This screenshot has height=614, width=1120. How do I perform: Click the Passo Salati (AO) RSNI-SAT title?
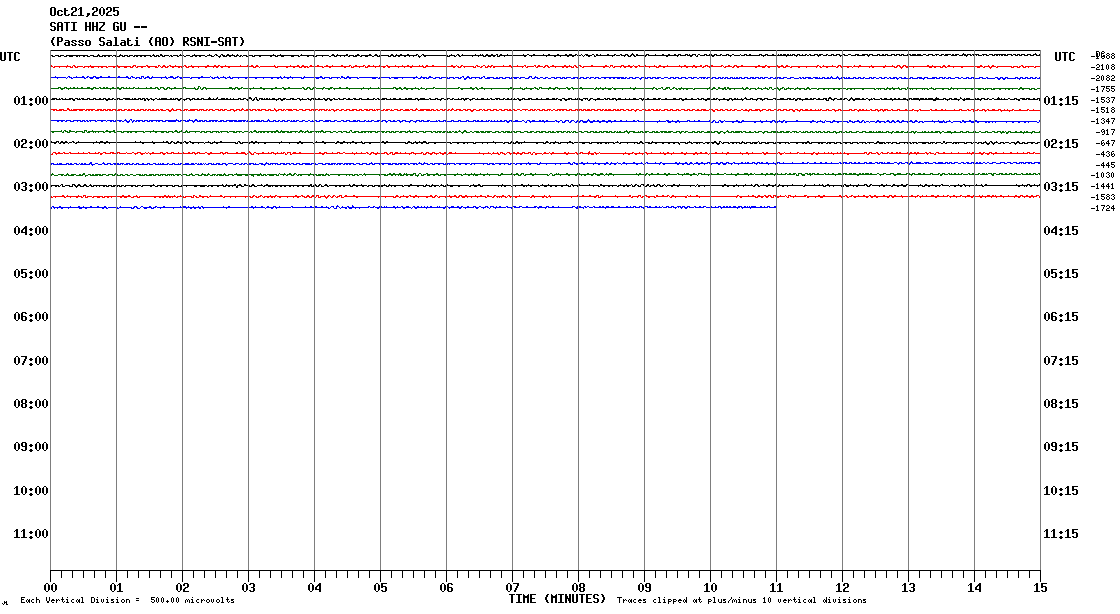147,41
